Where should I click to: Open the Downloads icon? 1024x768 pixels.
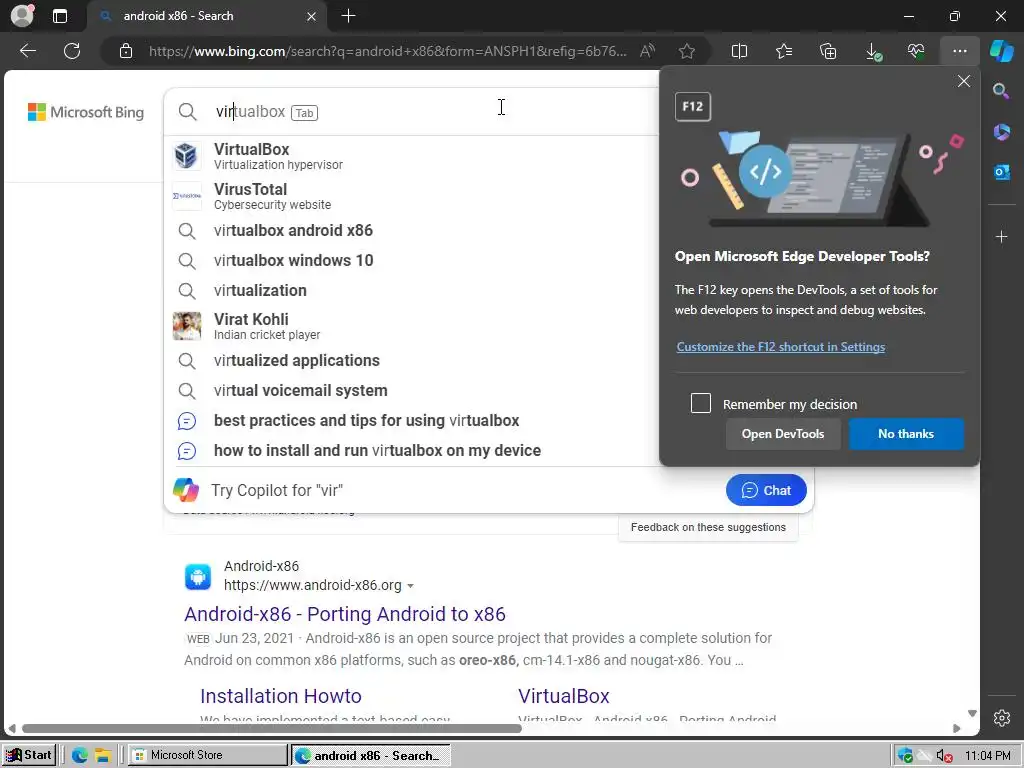click(873, 52)
